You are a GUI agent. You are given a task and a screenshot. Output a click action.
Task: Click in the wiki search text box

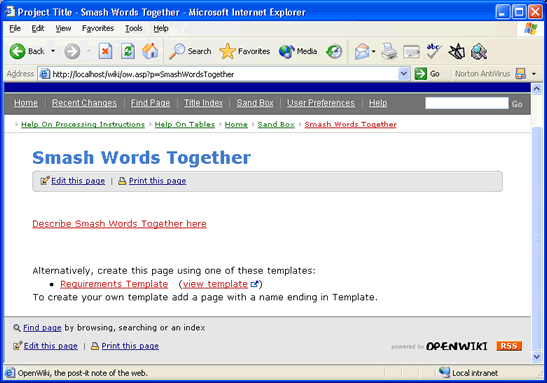466,103
